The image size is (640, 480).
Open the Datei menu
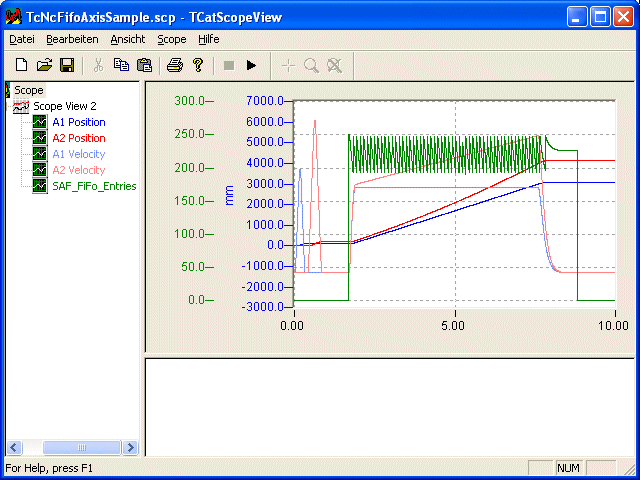tap(22, 39)
